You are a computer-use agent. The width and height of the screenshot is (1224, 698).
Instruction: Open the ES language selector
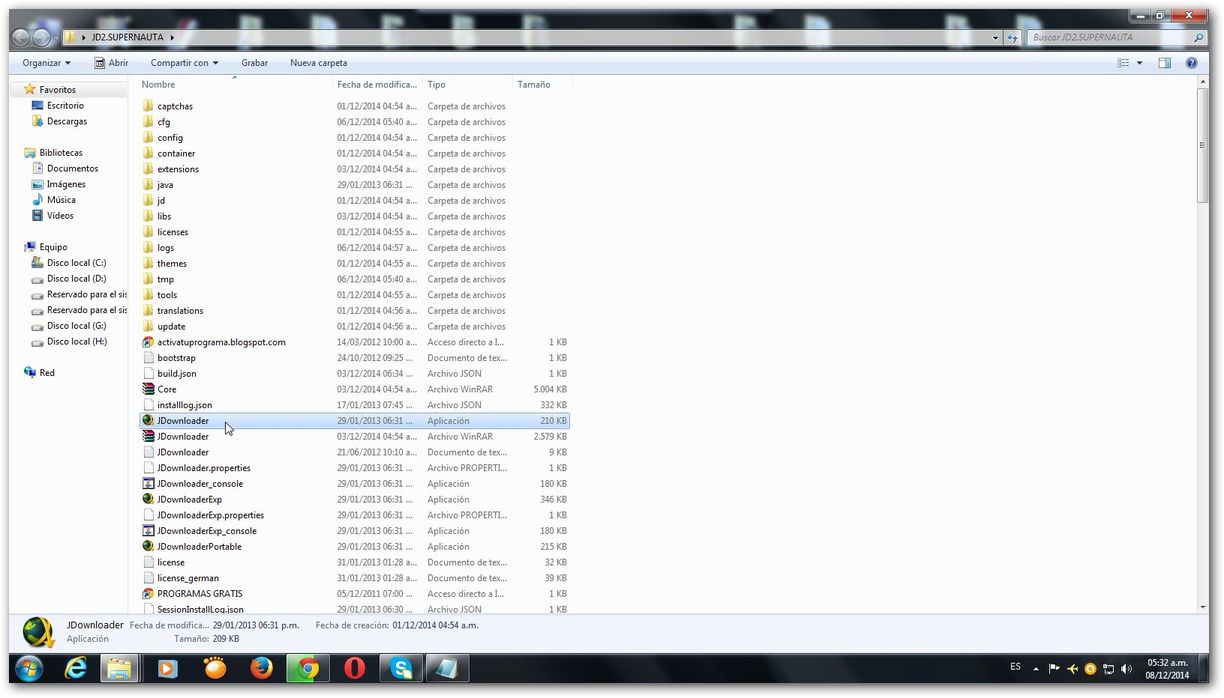click(1016, 667)
